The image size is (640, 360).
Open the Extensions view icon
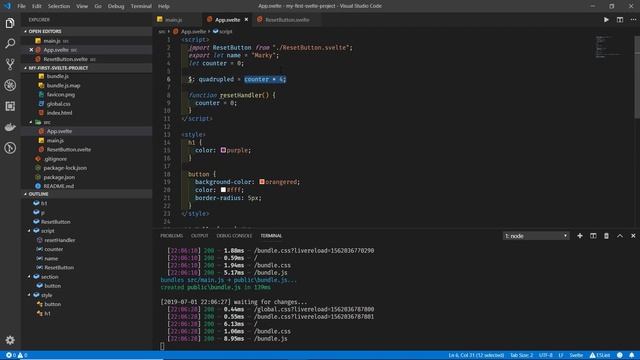10,106
